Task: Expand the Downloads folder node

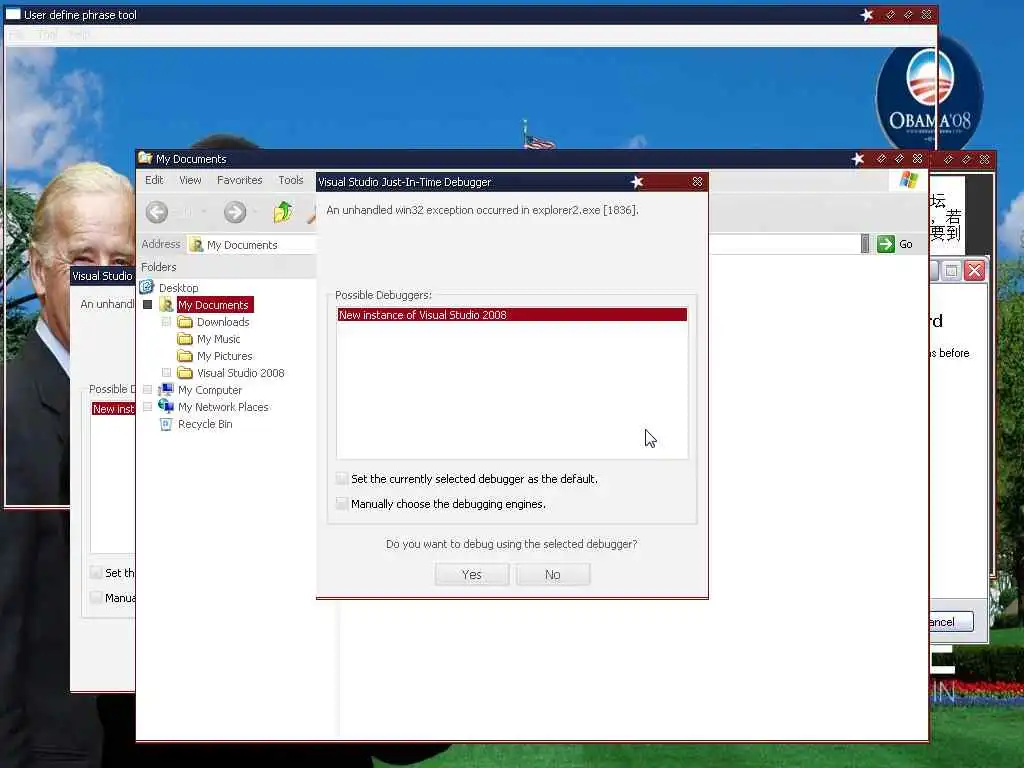Action: pos(167,322)
